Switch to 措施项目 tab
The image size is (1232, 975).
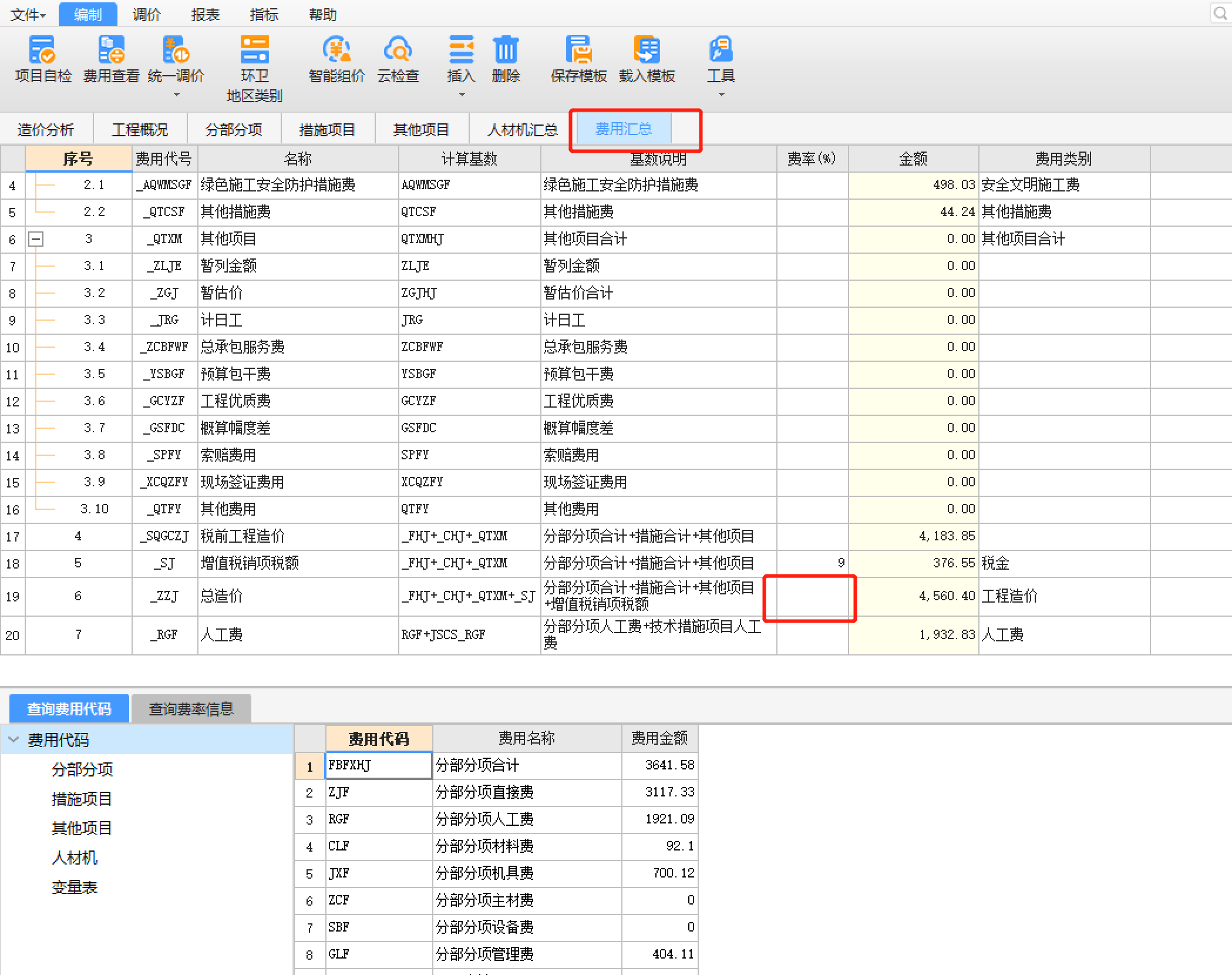click(x=327, y=129)
